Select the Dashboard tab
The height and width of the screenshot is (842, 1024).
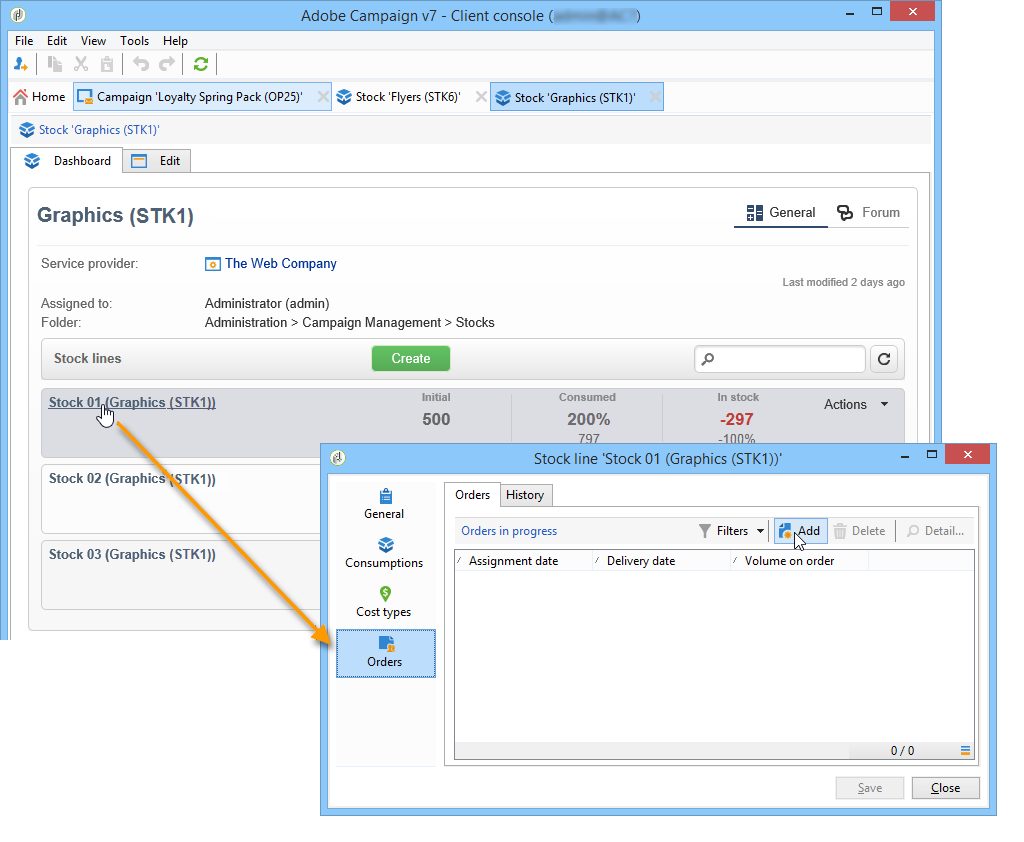67,161
